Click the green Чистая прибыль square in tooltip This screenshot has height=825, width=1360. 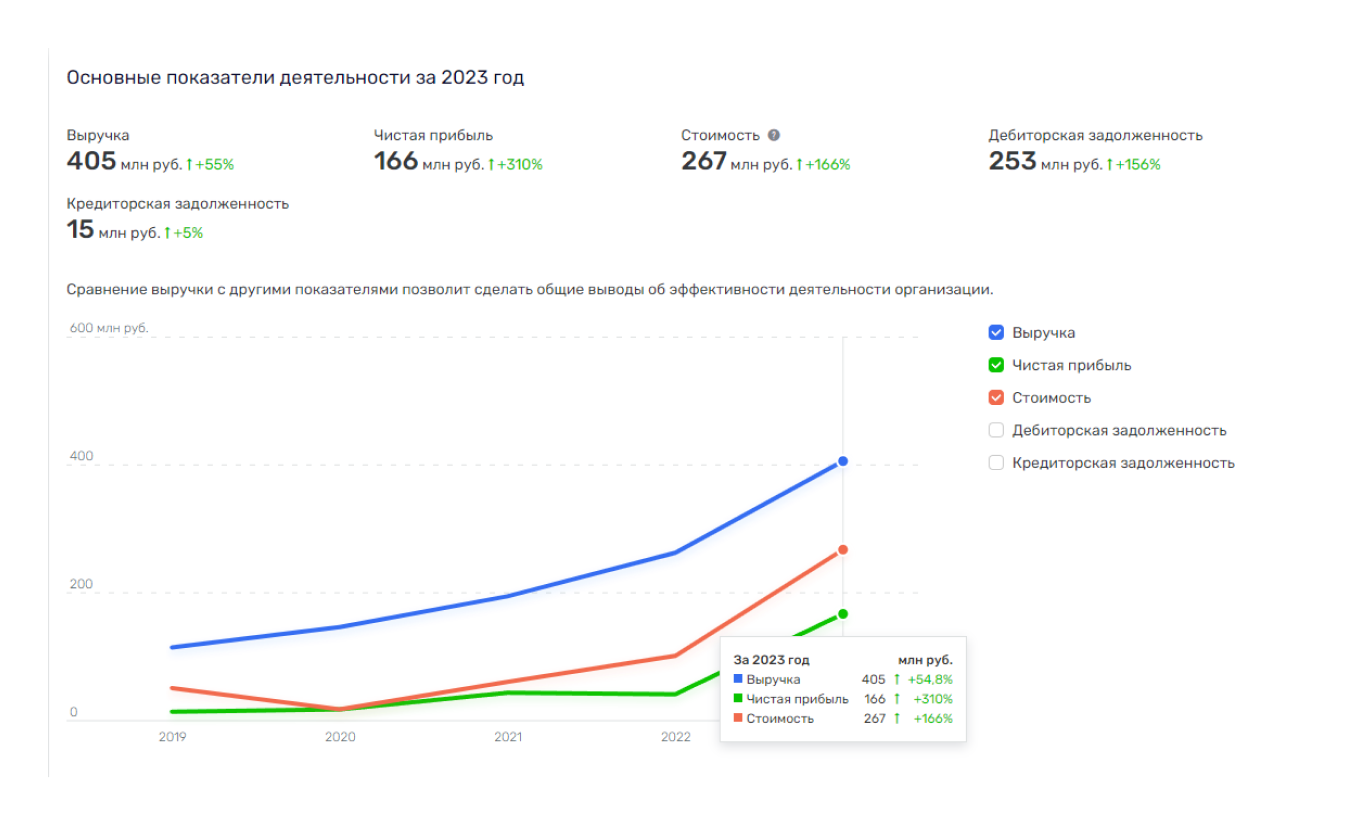point(738,699)
